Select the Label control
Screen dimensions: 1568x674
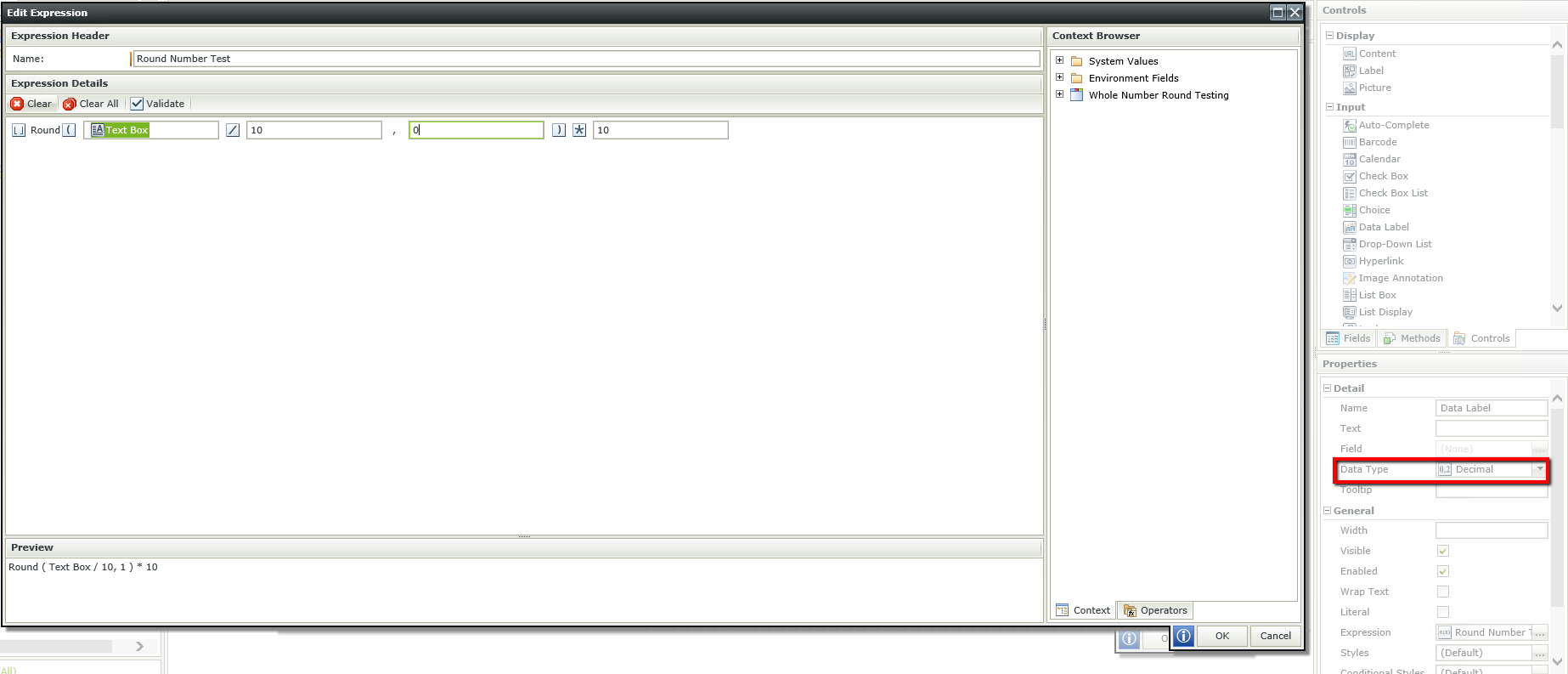(x=1363, y=71)
